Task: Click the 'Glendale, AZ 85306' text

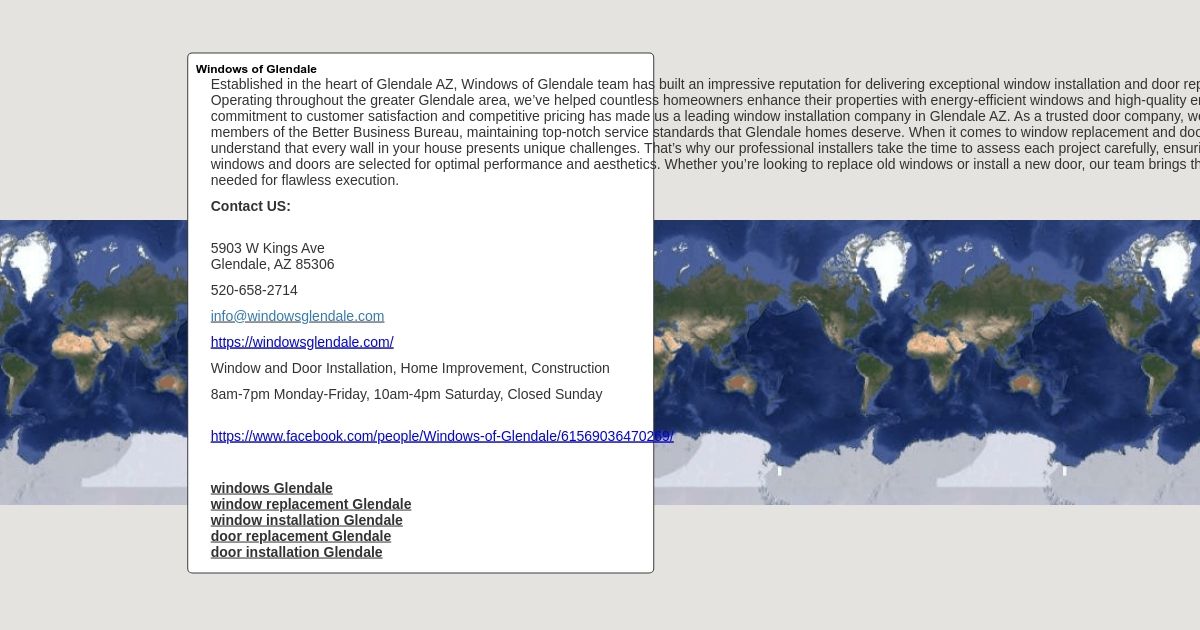Action: point(272,264)
